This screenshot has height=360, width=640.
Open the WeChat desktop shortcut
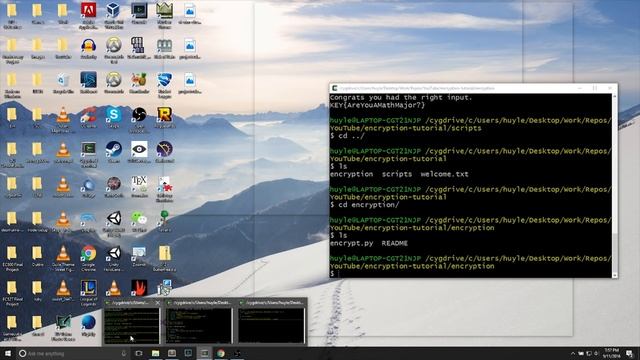click(139, 221)
